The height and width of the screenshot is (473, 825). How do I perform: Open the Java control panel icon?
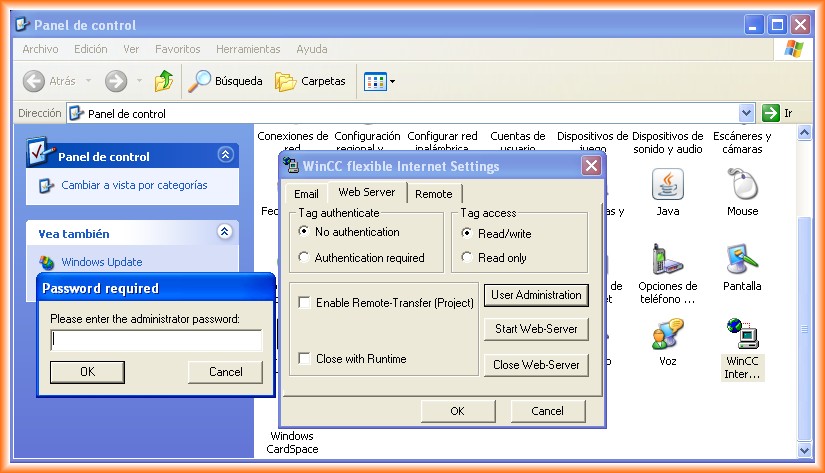pyautogui.click(x=667, y=185)
